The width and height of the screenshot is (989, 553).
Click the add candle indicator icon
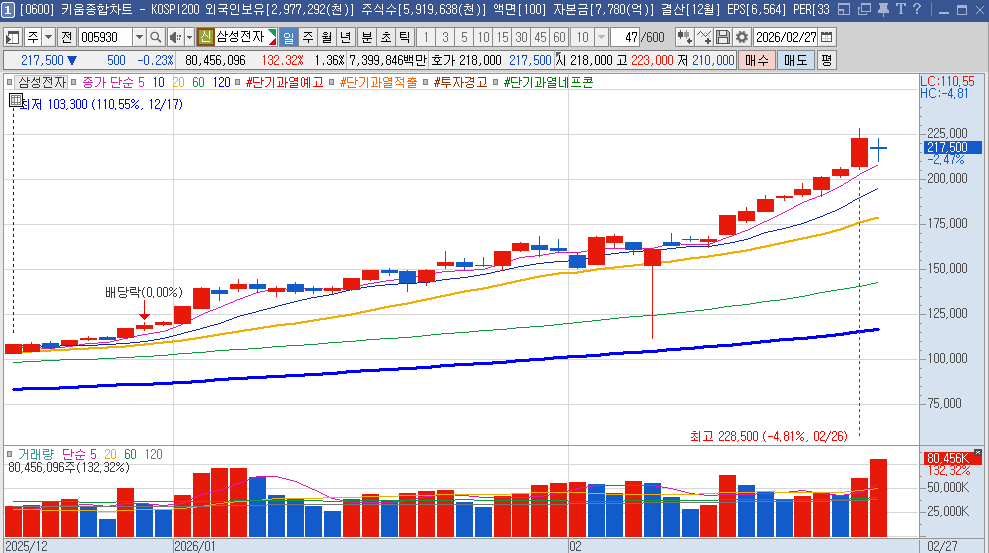coord(684,37)
